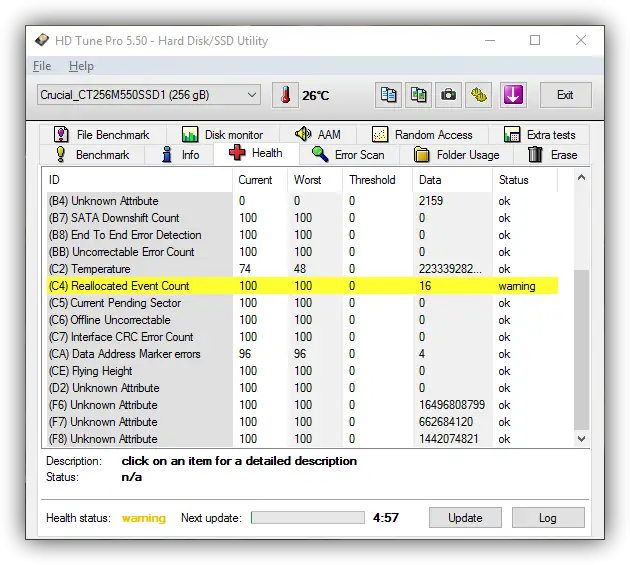
Task: Click the Worst column header
Action: pos(315,180)
